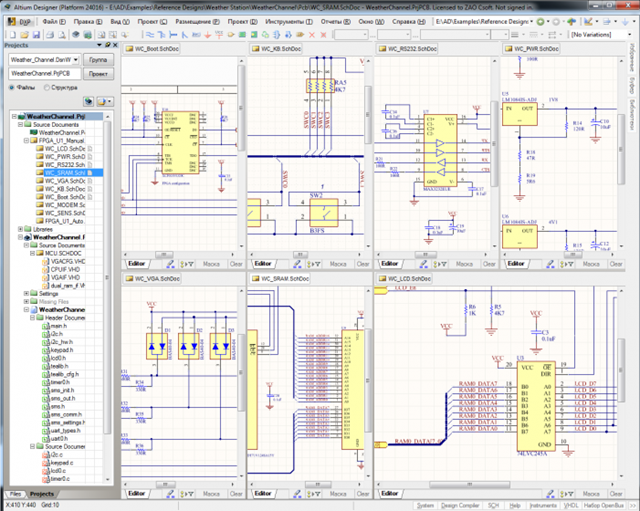Switch to the WC_RS232.SchDoc tab
Screen dimensions: 640x511
[x=407, y=49]
